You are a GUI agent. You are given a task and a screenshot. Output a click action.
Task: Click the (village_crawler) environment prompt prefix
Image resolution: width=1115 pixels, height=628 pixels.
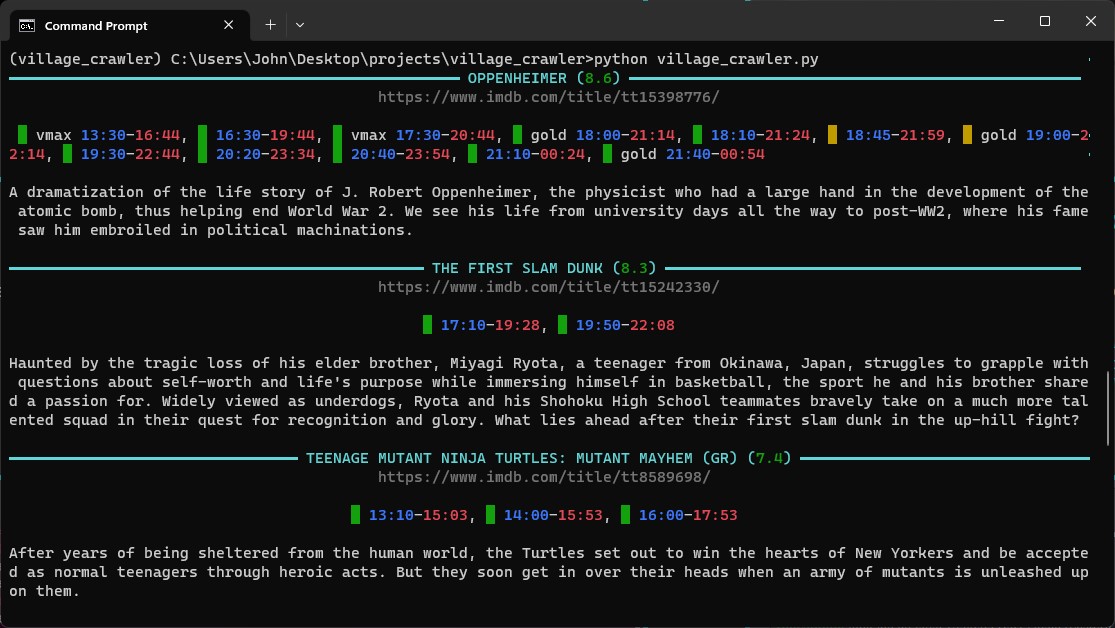85,59
